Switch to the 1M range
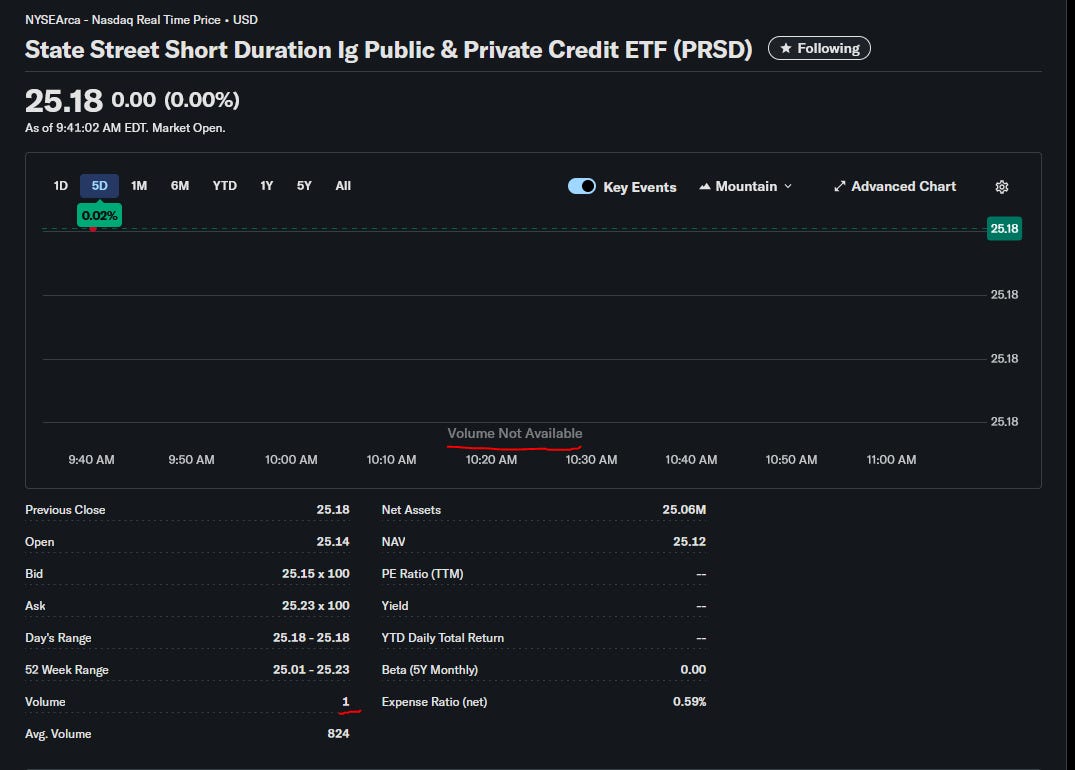Image resolution: width=1075 pixels, height=770 pixels. (x=139, y=186)
